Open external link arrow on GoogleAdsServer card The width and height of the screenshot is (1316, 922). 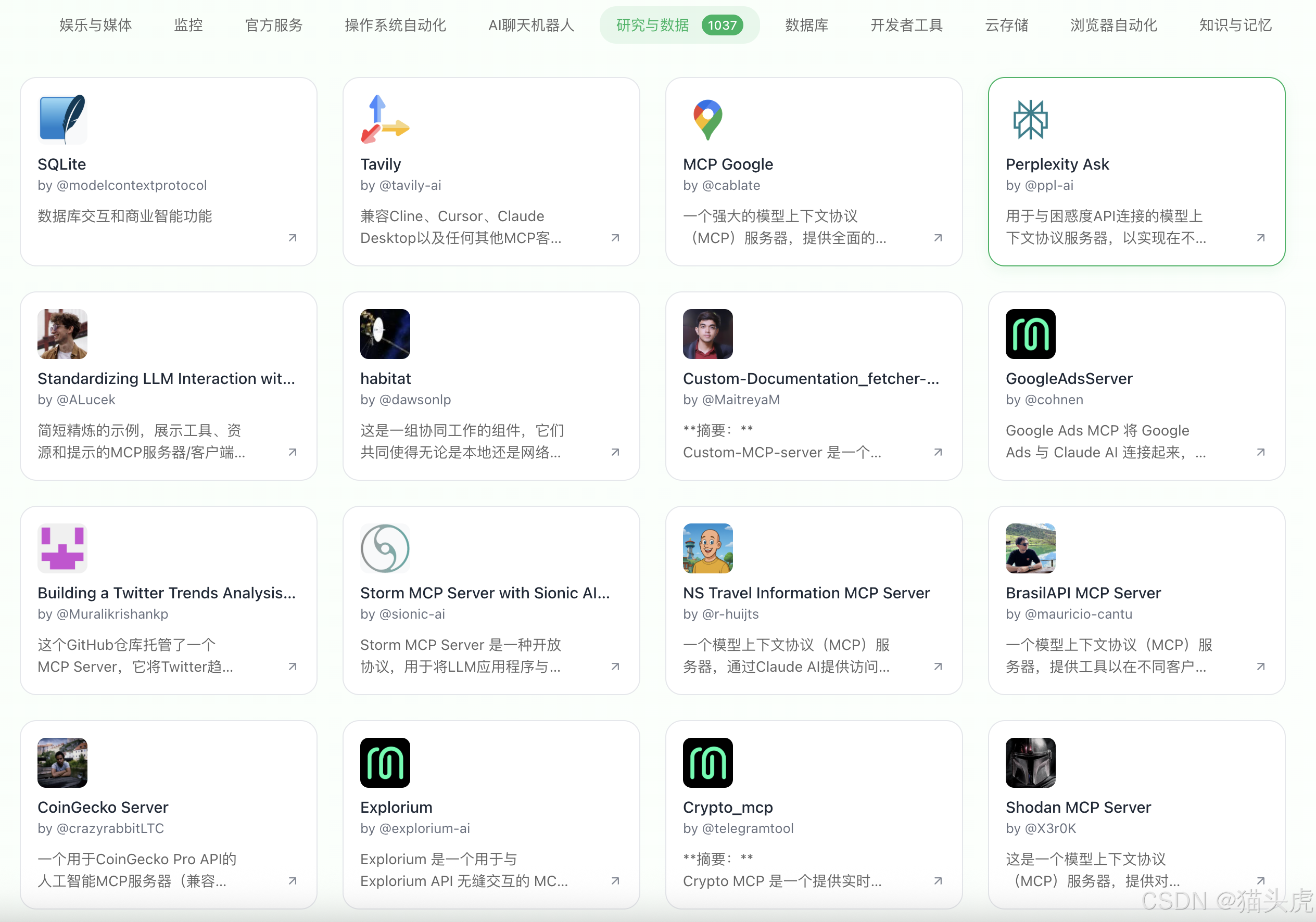(1261, 452)
